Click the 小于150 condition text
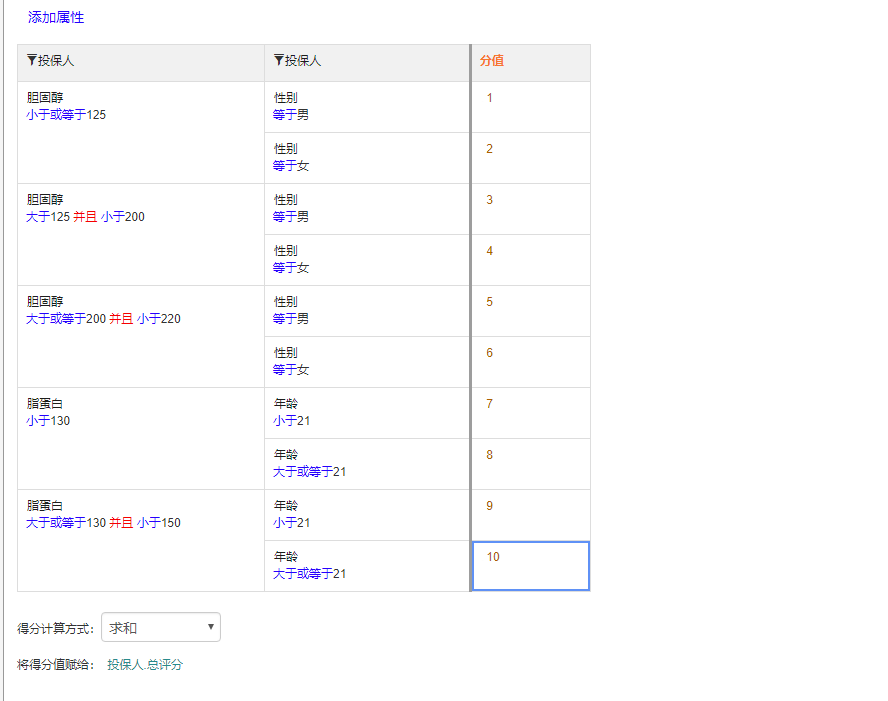888x701 pixels. pyautogui.click(x=159, y=523)
